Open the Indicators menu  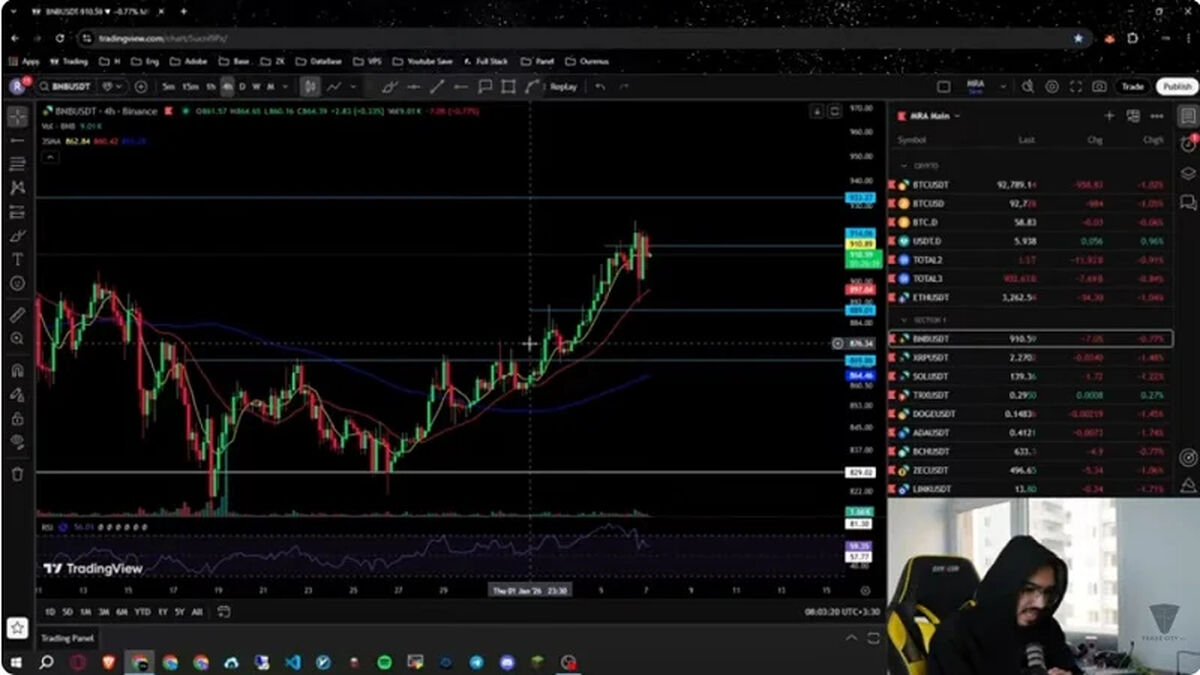[334, 87]
